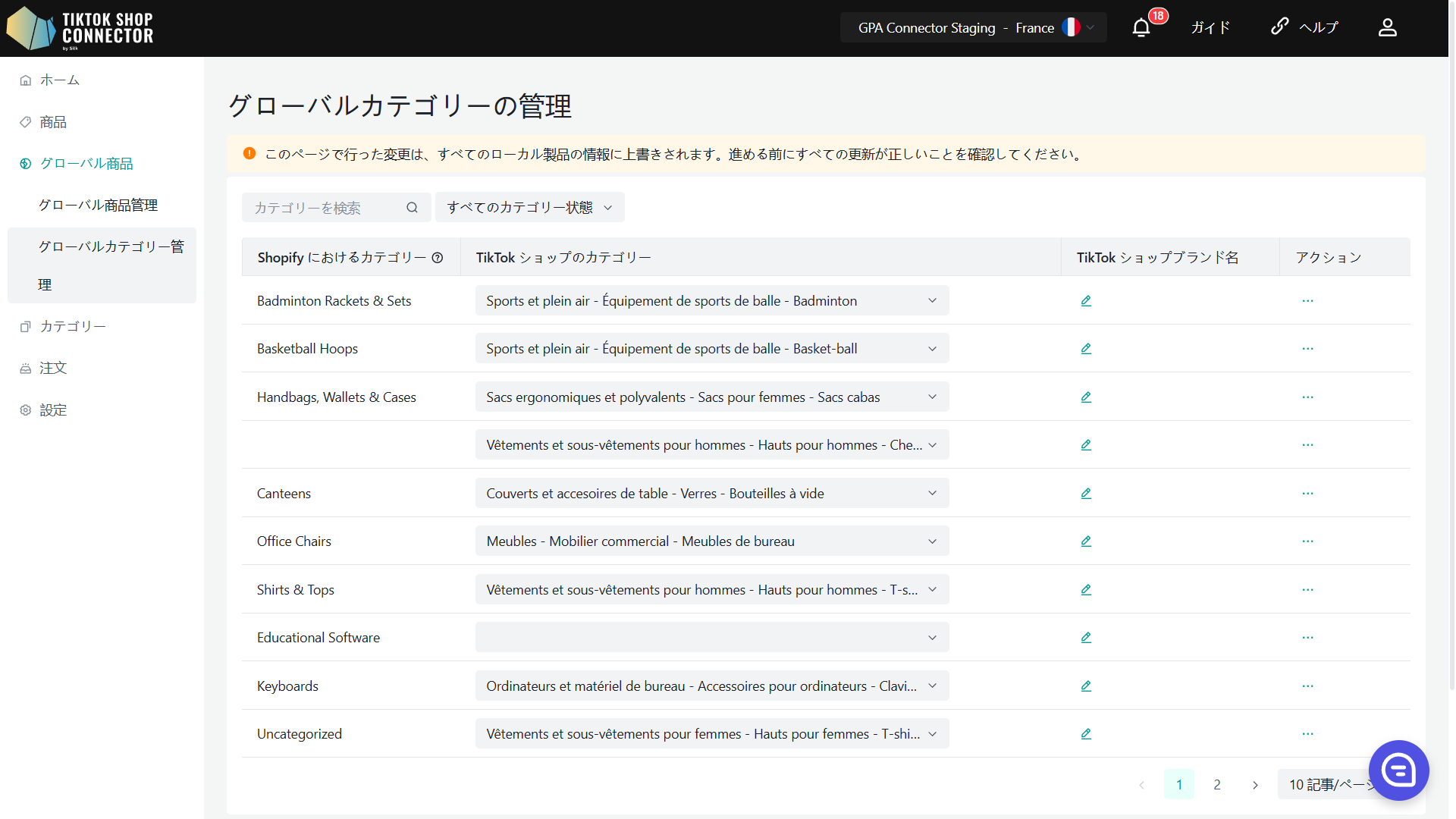Open the GPA Connector Staging France store selector

[x=974, y=28]
